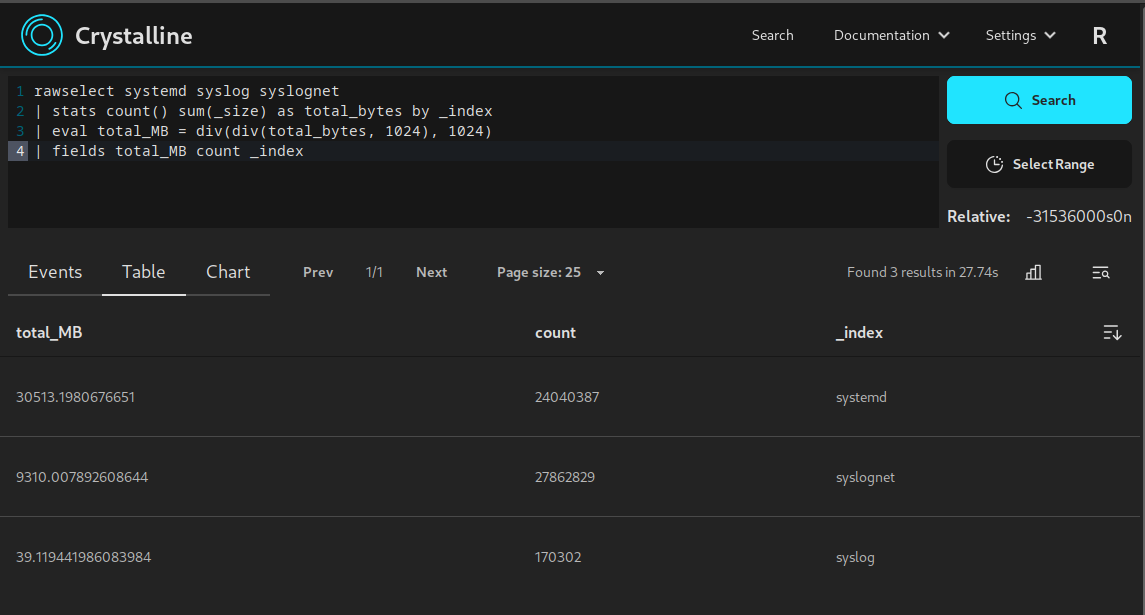Switch to the Events tab

tap(55, 272)
